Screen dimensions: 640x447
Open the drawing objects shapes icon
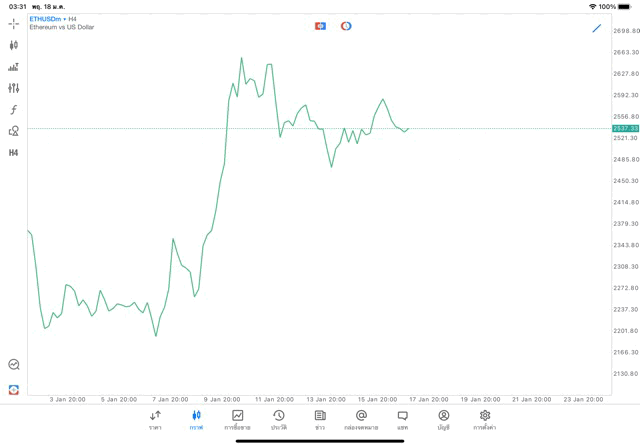click(x=13, y=131)
